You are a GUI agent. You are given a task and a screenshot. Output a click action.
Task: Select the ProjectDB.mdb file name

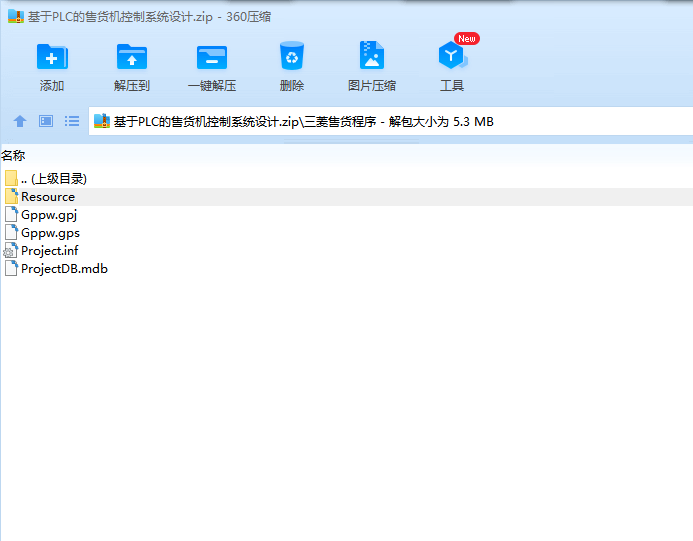65,269
